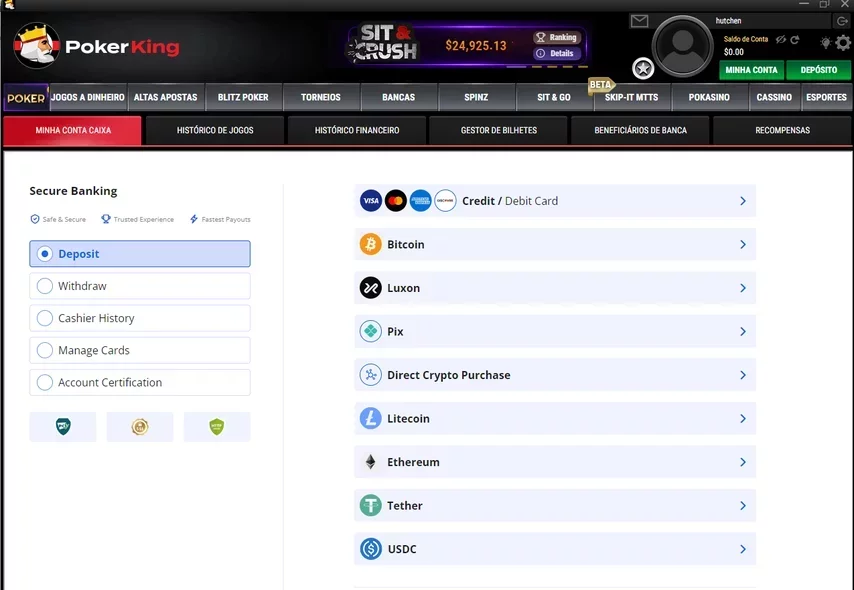Image resolution: width=854 pixels, height=590 pixels.
Task: Click the PokerKing logo
Action: 96,46
